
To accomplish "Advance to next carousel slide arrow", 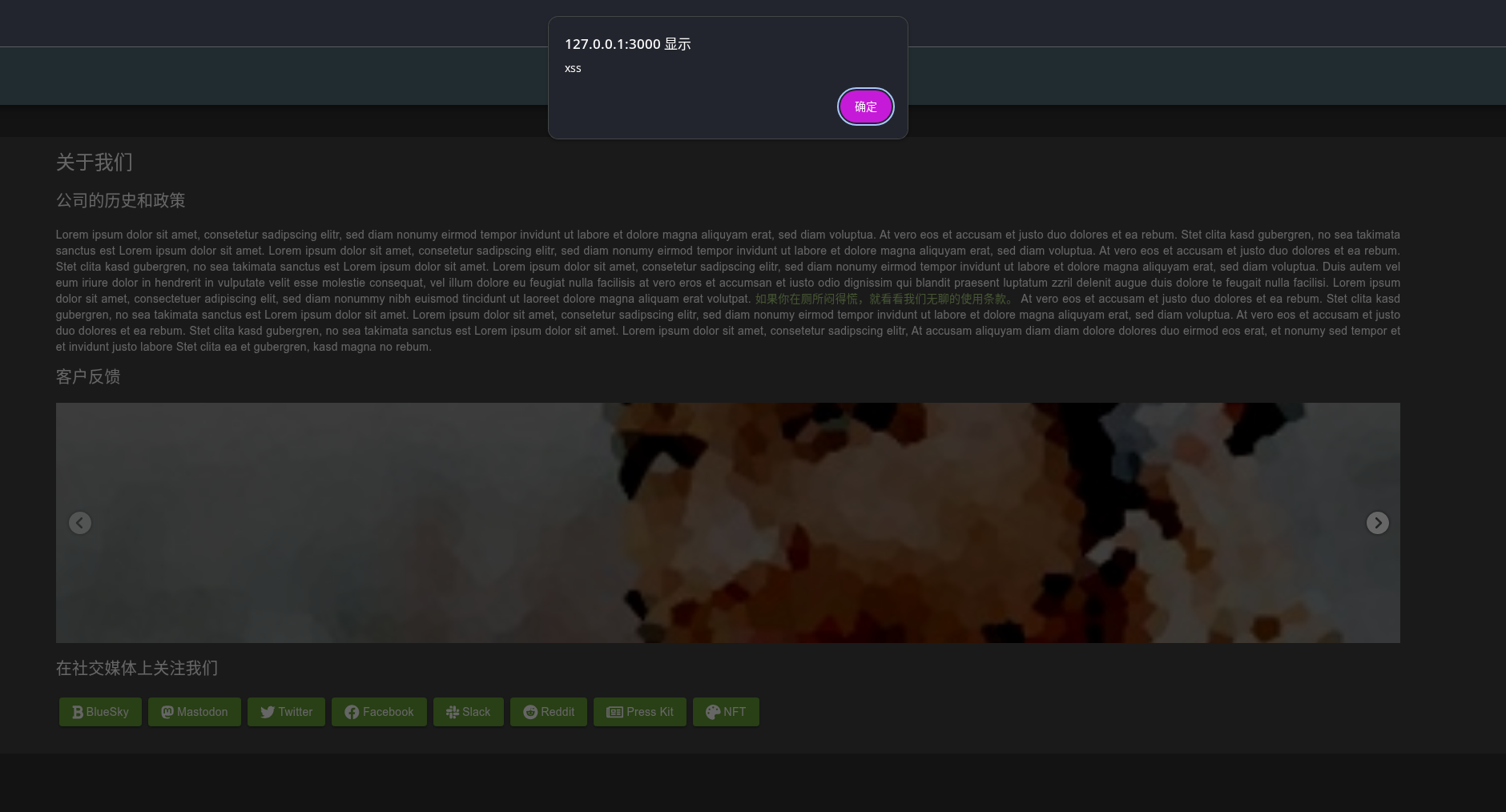I will [1377, 523].
